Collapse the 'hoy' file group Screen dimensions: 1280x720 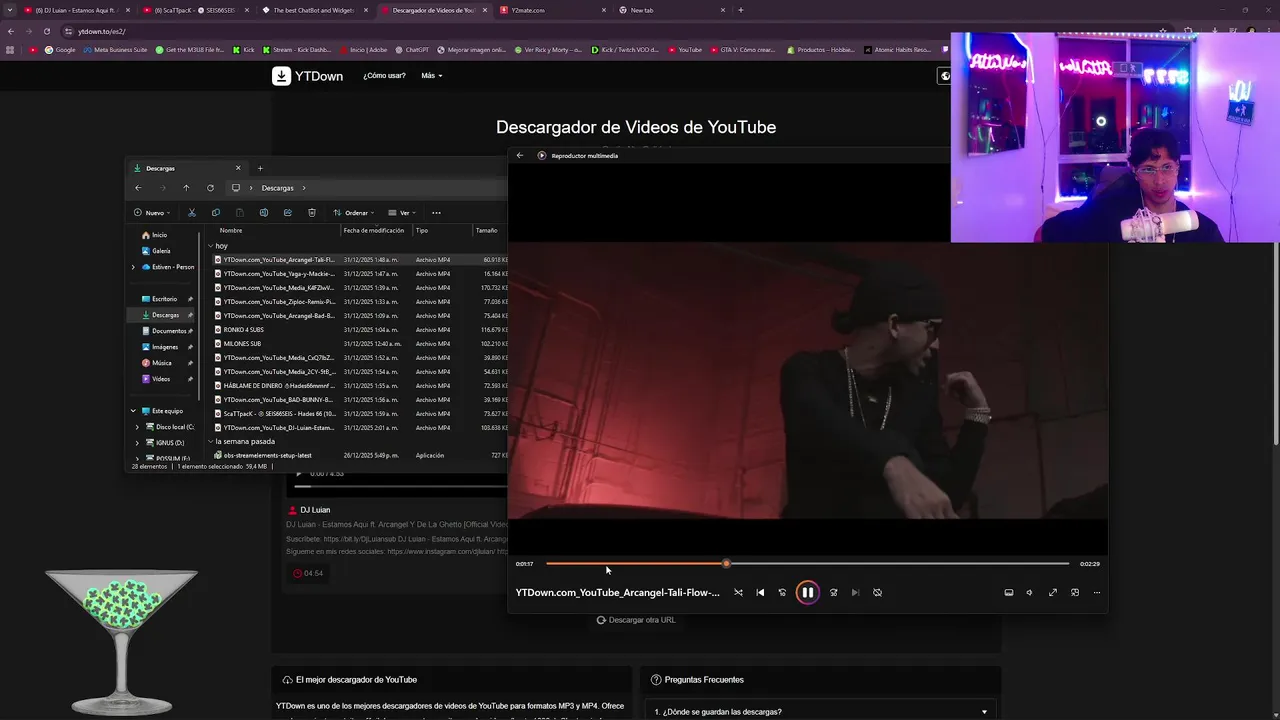click(211, 245)
